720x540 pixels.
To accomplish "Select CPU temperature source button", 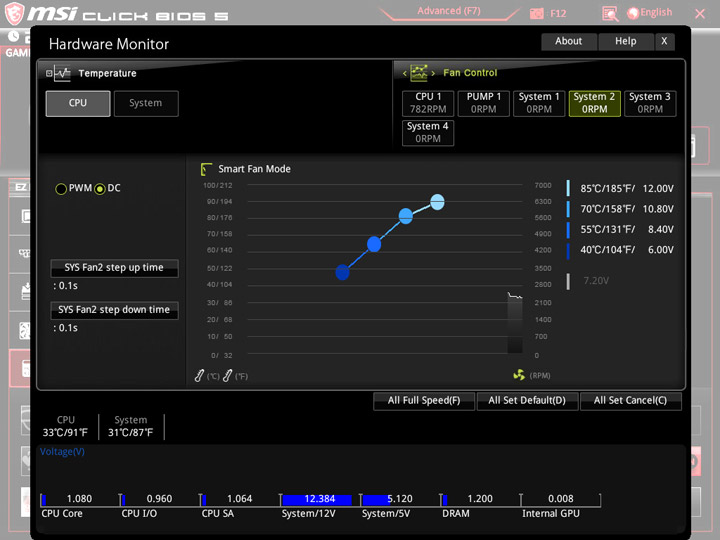I will click(78, 103).
